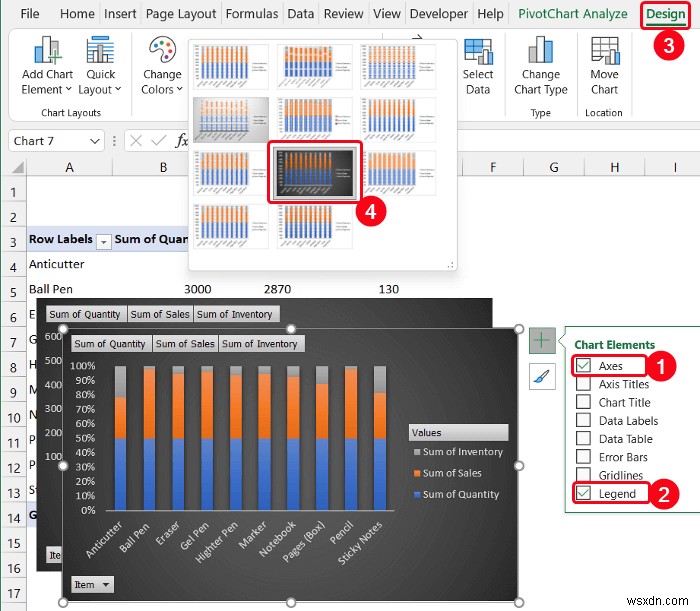
Task: Enable the Chart Title checkbox
Action: pyautogui.click(x=583, y=402)
